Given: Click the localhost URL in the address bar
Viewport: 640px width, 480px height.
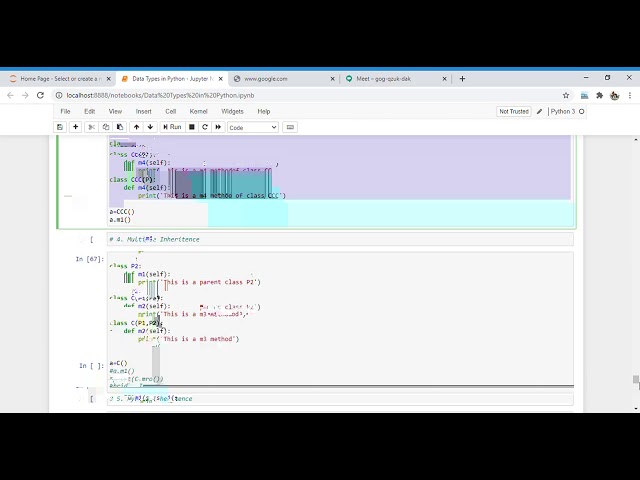Looking at the screenshot, I should pyautogui.click(x=160, y=96).
